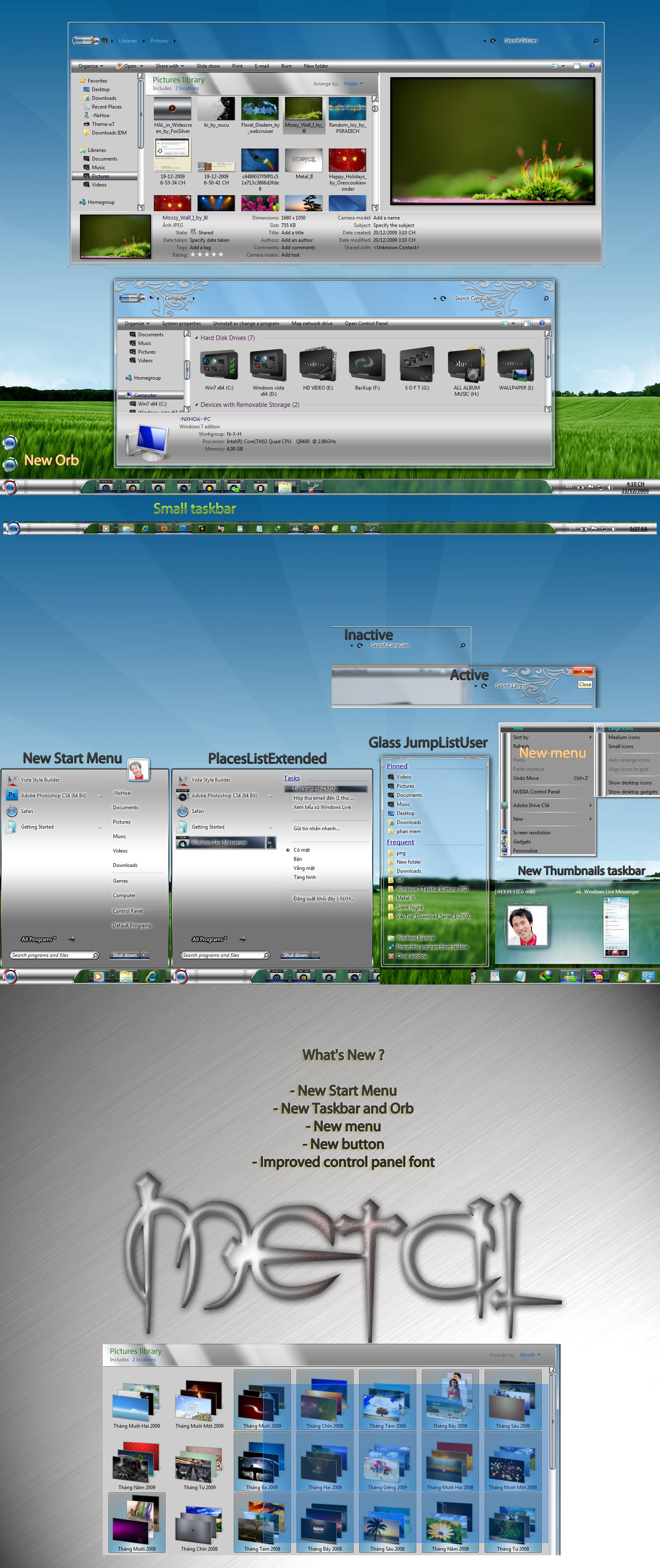Image resolution: width=660 pixels, height=1568 pixels.
Task: Click Computer window navigation pane scrollbar
Action: [187, 372]
